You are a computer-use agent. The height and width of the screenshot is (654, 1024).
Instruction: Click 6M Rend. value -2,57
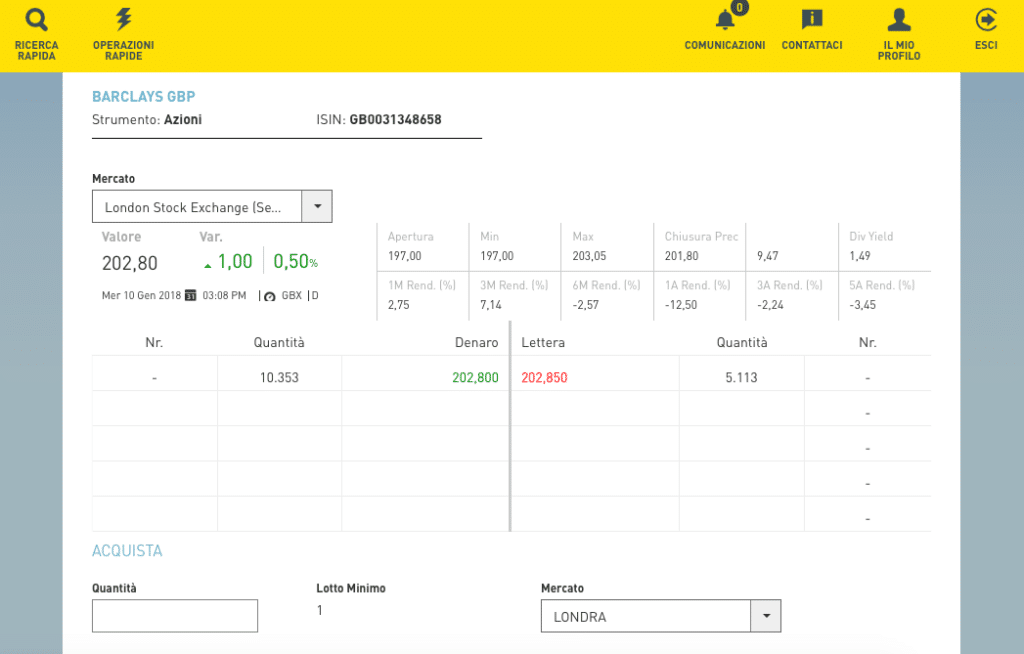click(x=585, y=305)
